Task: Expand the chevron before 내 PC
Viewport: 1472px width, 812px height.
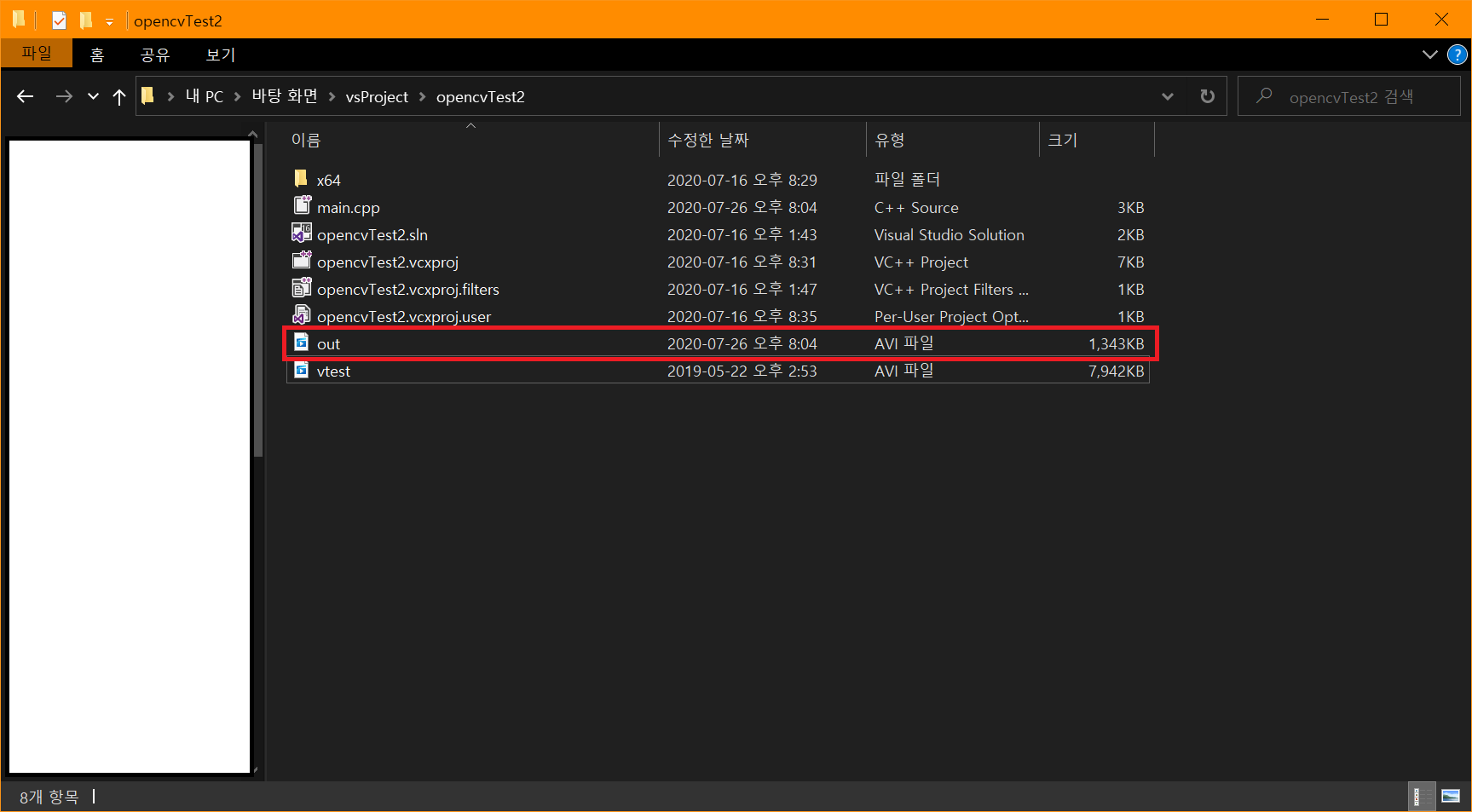Action: pos(170,96)
